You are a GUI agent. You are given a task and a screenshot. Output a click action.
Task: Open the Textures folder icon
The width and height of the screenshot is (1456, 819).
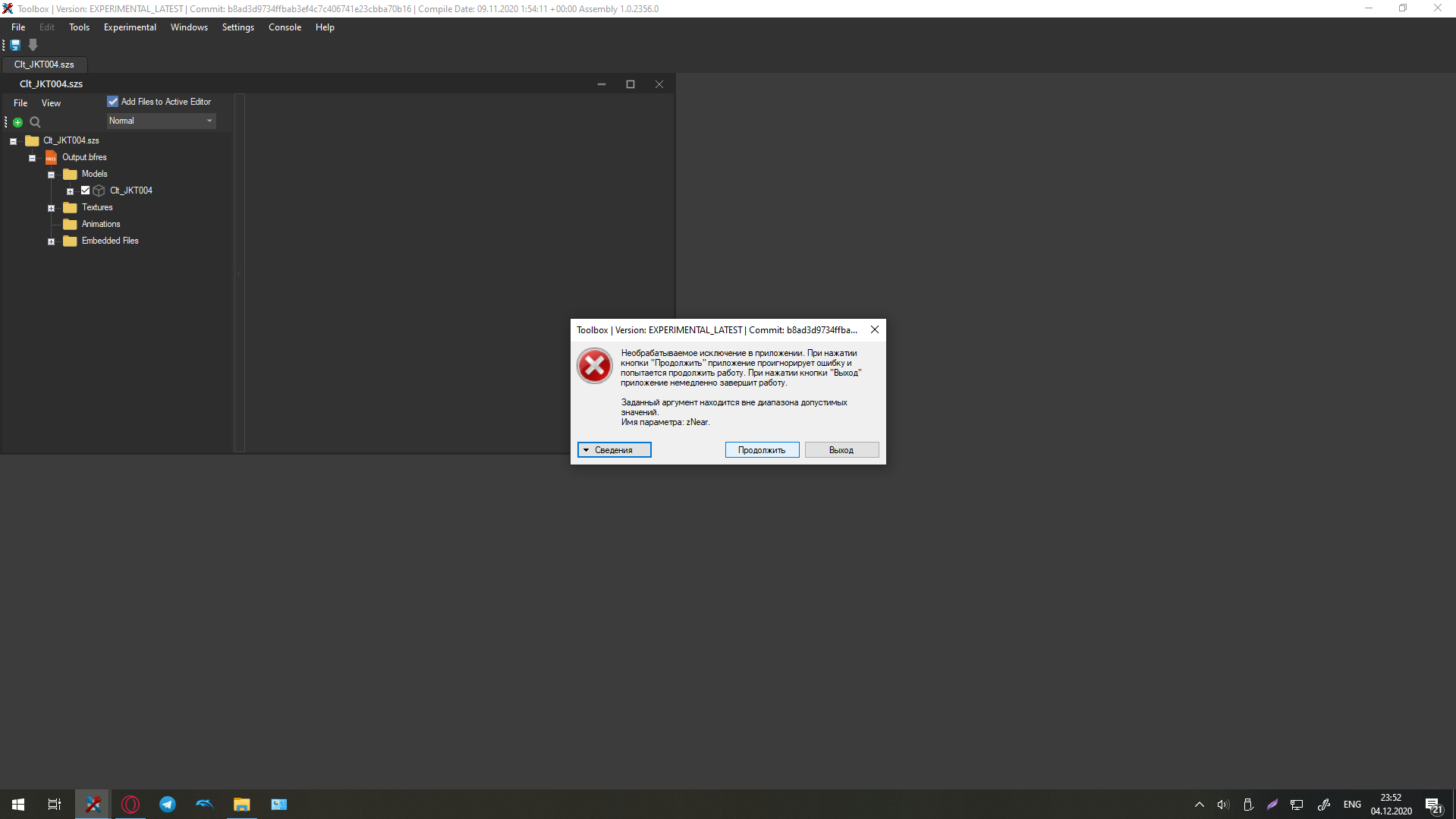(69, 207)
